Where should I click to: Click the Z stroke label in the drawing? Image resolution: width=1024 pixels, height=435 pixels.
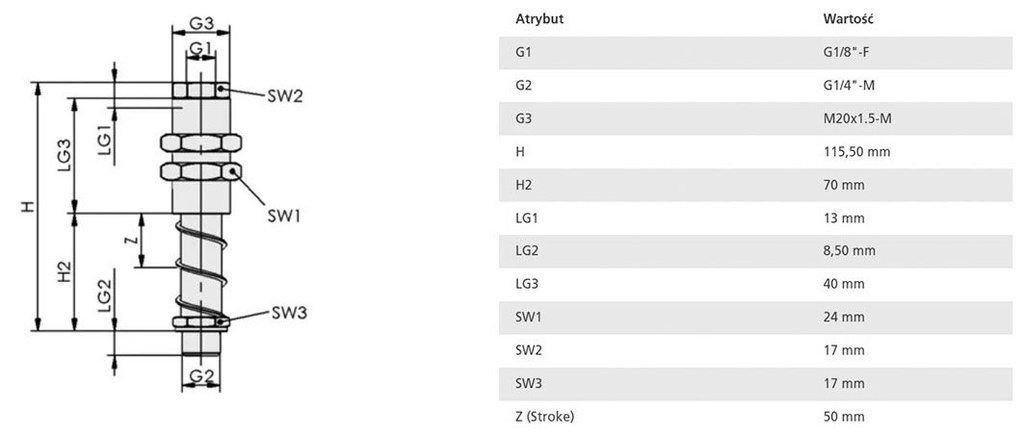point(129,240)
